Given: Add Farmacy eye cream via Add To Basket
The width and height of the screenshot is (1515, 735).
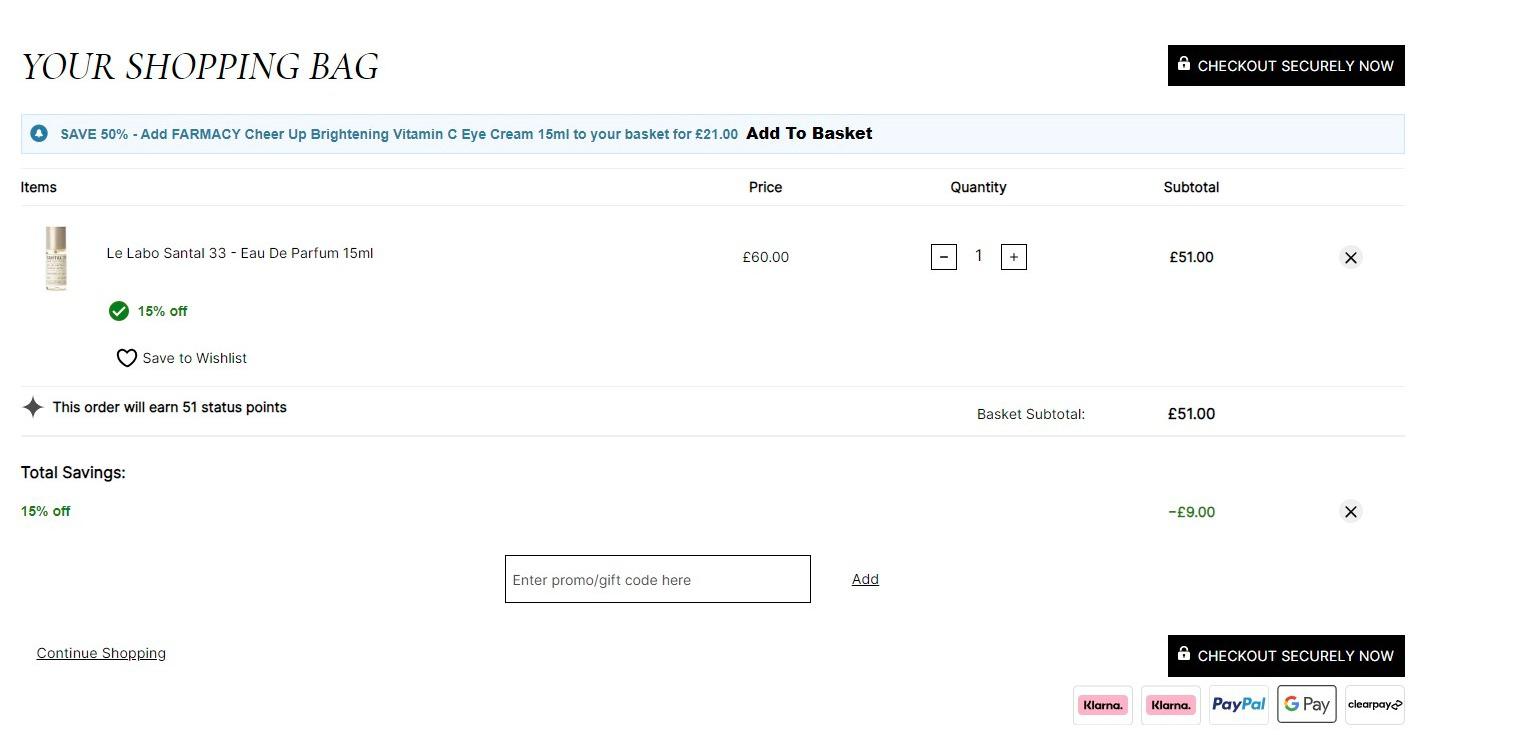Looking at the screenshot, I should [x=809, y=133].
